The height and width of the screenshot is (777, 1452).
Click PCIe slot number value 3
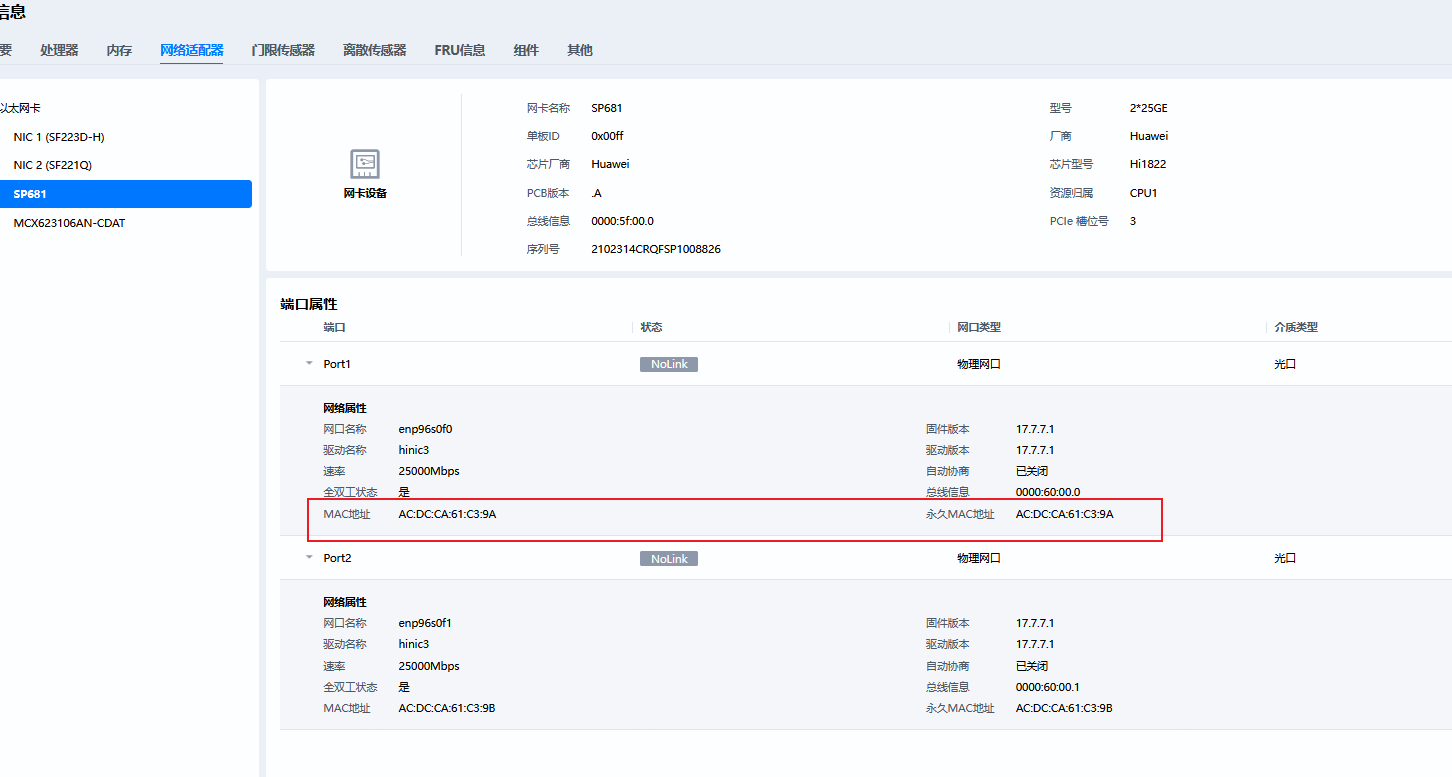click(x=1133, y=221)
